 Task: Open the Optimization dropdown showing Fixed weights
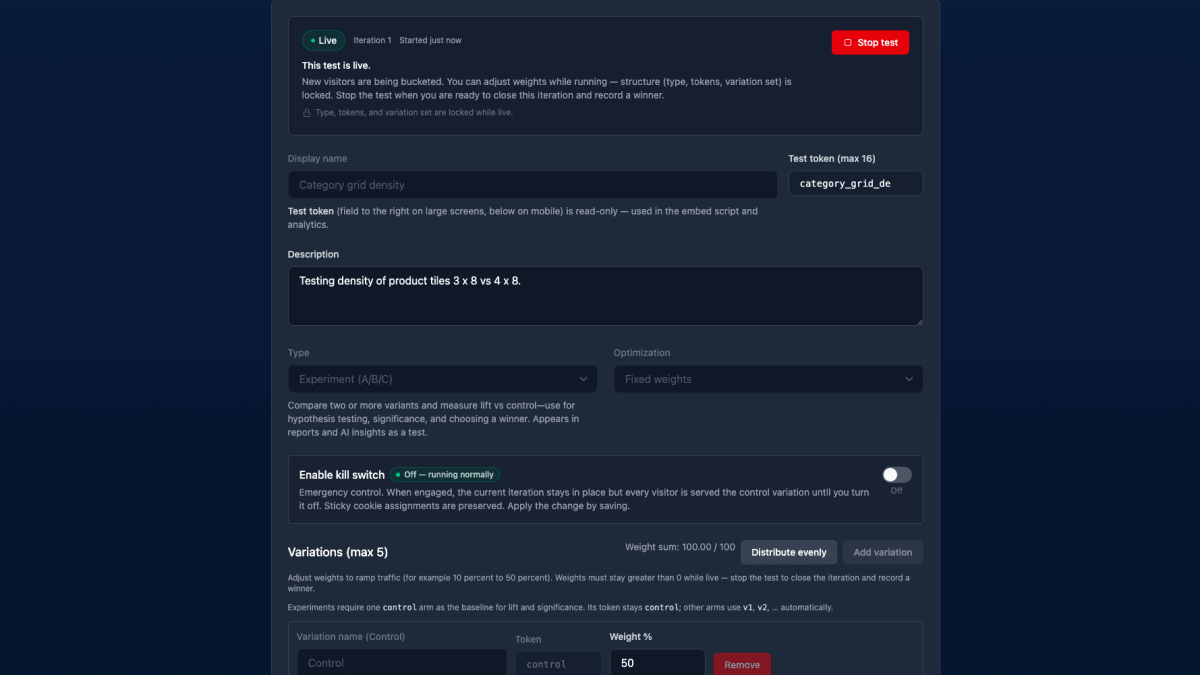pos(768,379)
